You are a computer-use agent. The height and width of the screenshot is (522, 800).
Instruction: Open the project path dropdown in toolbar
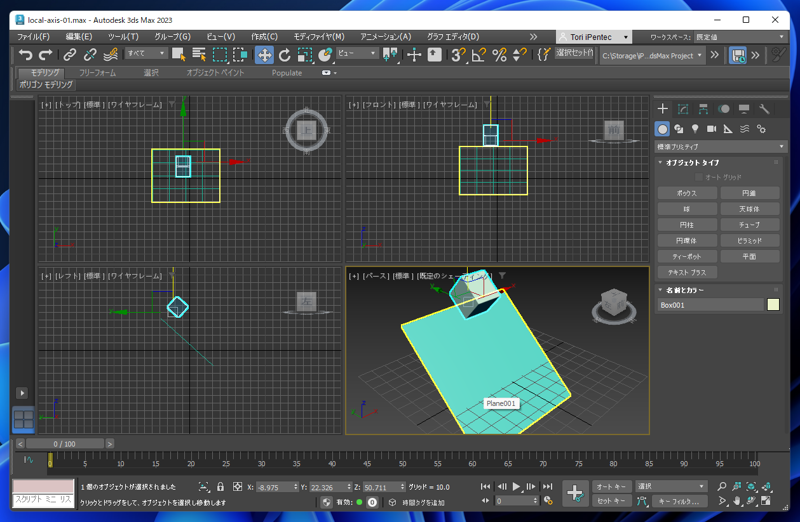pos(652,55)
